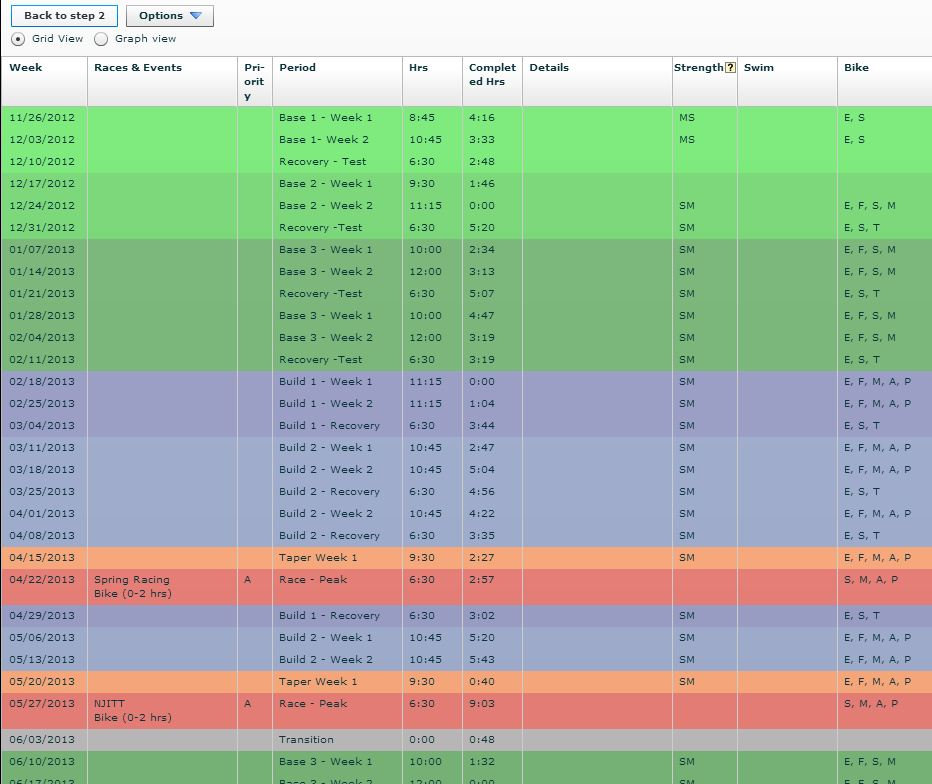This screenshot has width=932, height=784.
Task: Click the 0:48 completed hours for 06/03/2013
Action: [x=481, y=740]
